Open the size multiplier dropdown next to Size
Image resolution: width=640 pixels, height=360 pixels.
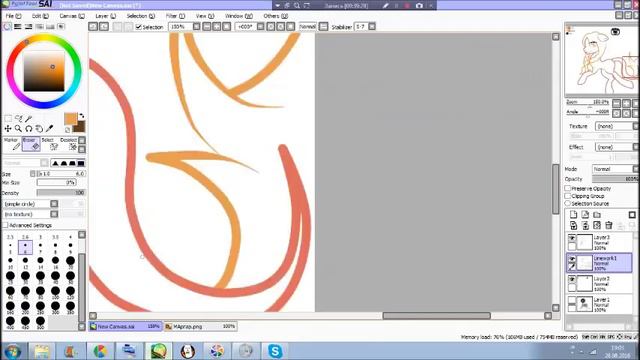(x=32, y=173)
